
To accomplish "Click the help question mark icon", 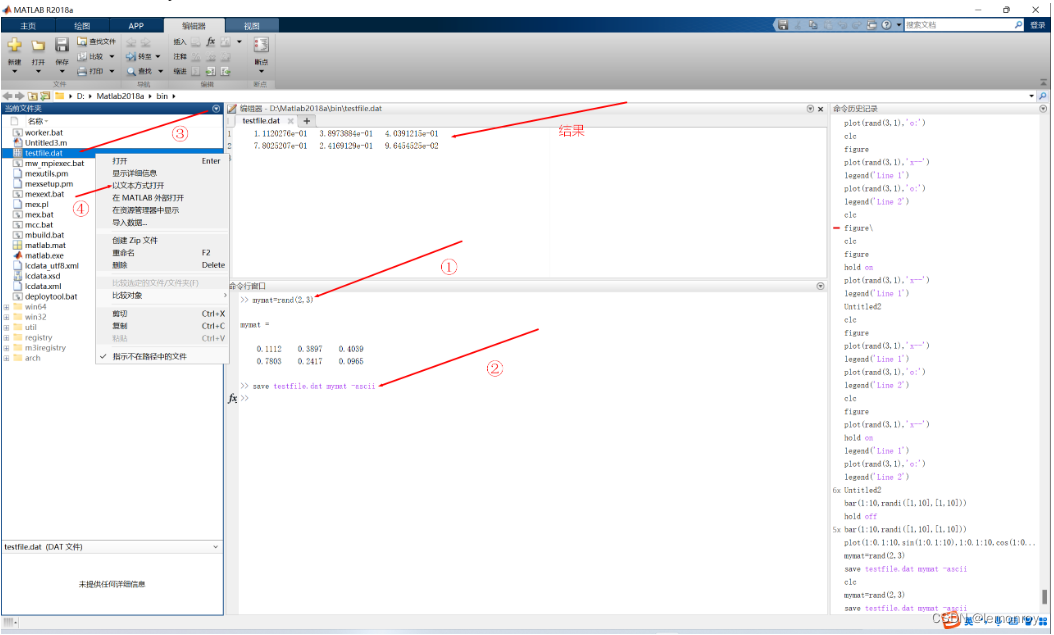I will (887, 25).
